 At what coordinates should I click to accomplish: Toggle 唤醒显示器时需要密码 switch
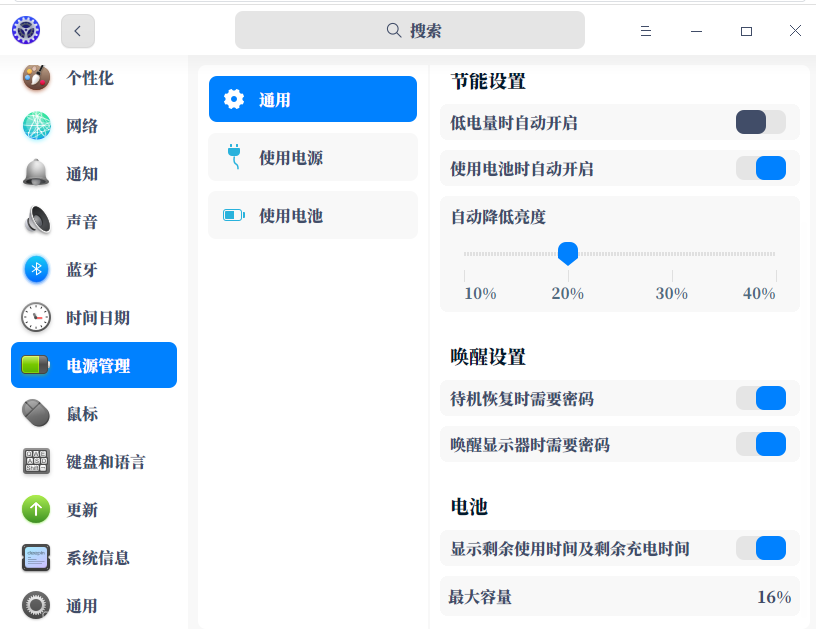(x=762, y=444)
